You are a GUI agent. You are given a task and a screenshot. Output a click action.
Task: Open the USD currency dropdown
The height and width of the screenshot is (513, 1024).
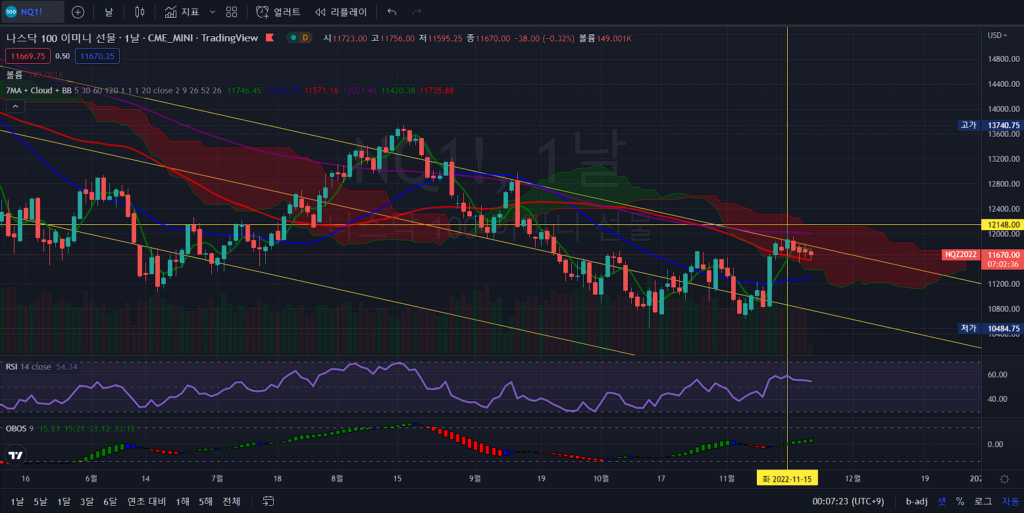point(996,35)
